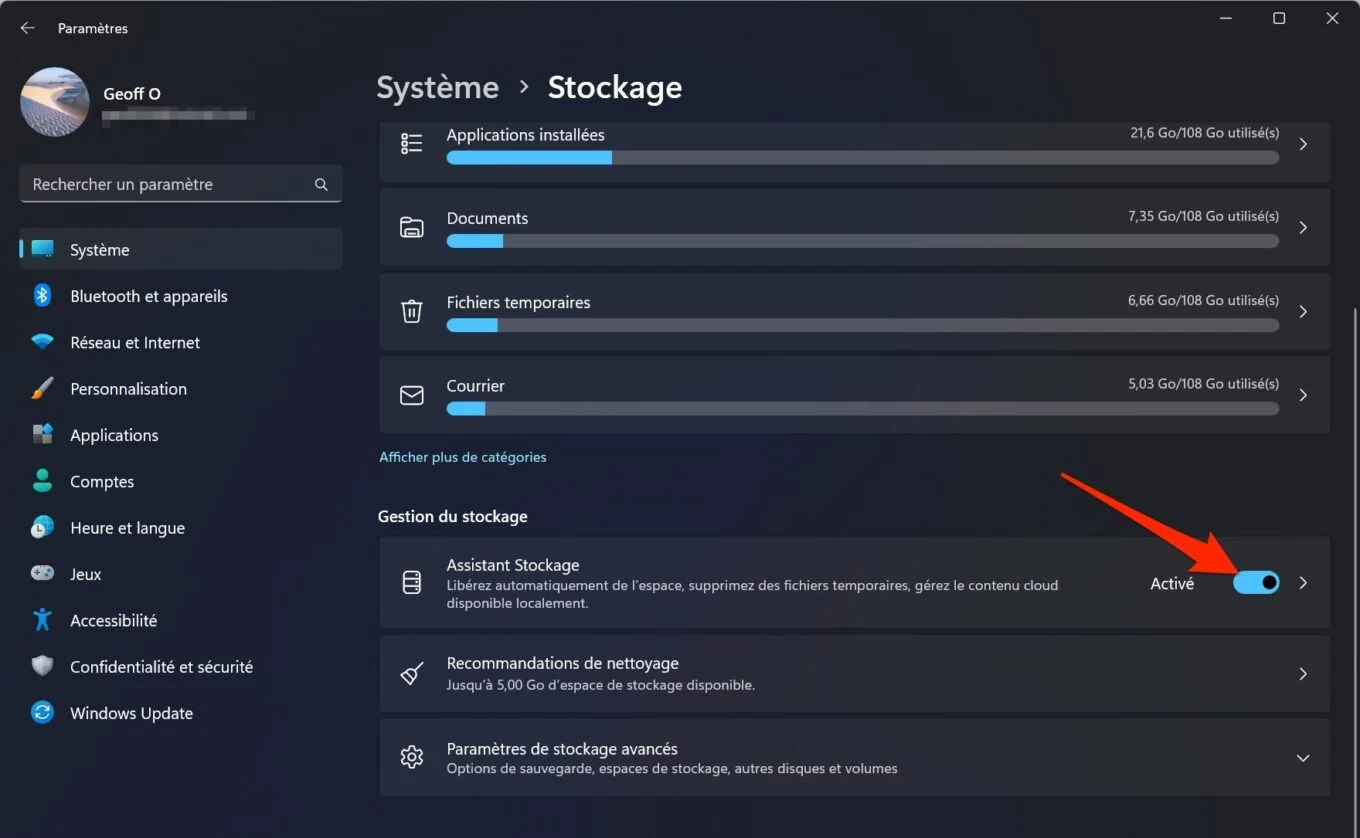Click the Activé status label
The height and width of the screenshot is (838, 1360).
point(1172,583)
